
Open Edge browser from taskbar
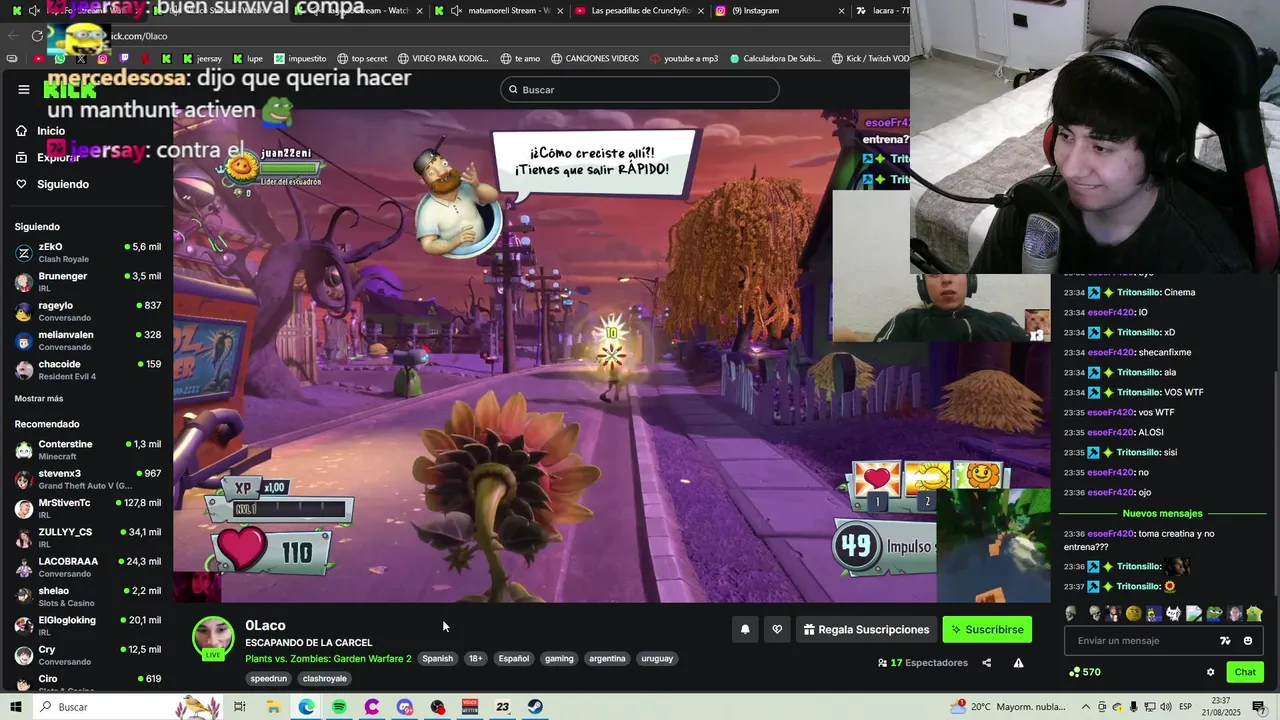click(x=306, y=707)
